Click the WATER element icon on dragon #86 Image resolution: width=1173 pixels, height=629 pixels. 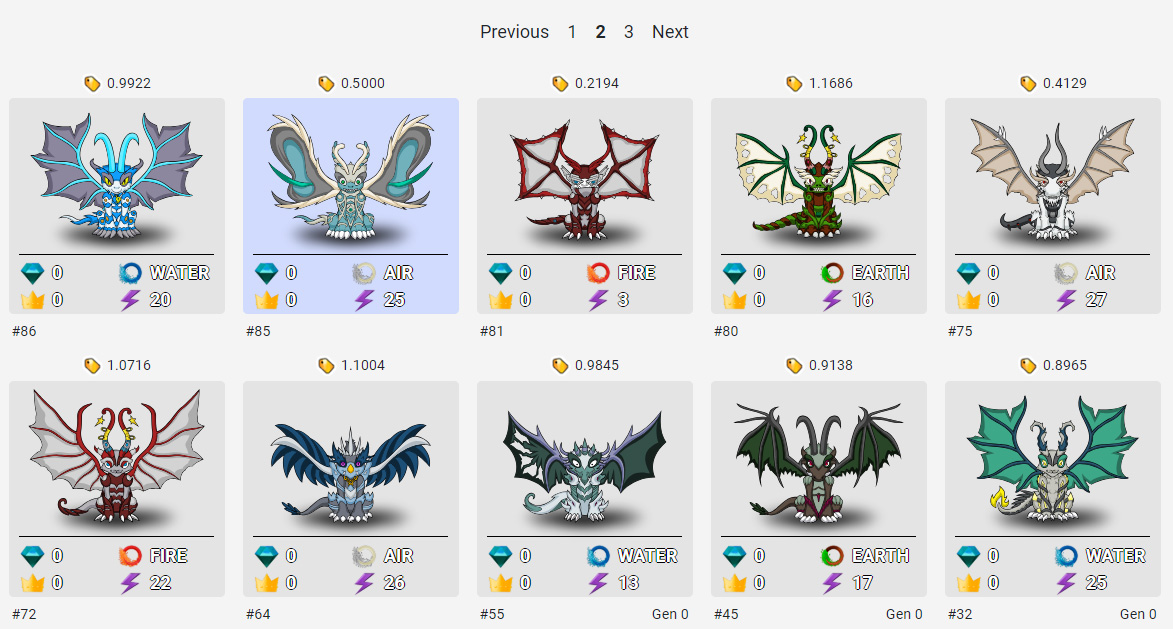[x=130, y=273]
